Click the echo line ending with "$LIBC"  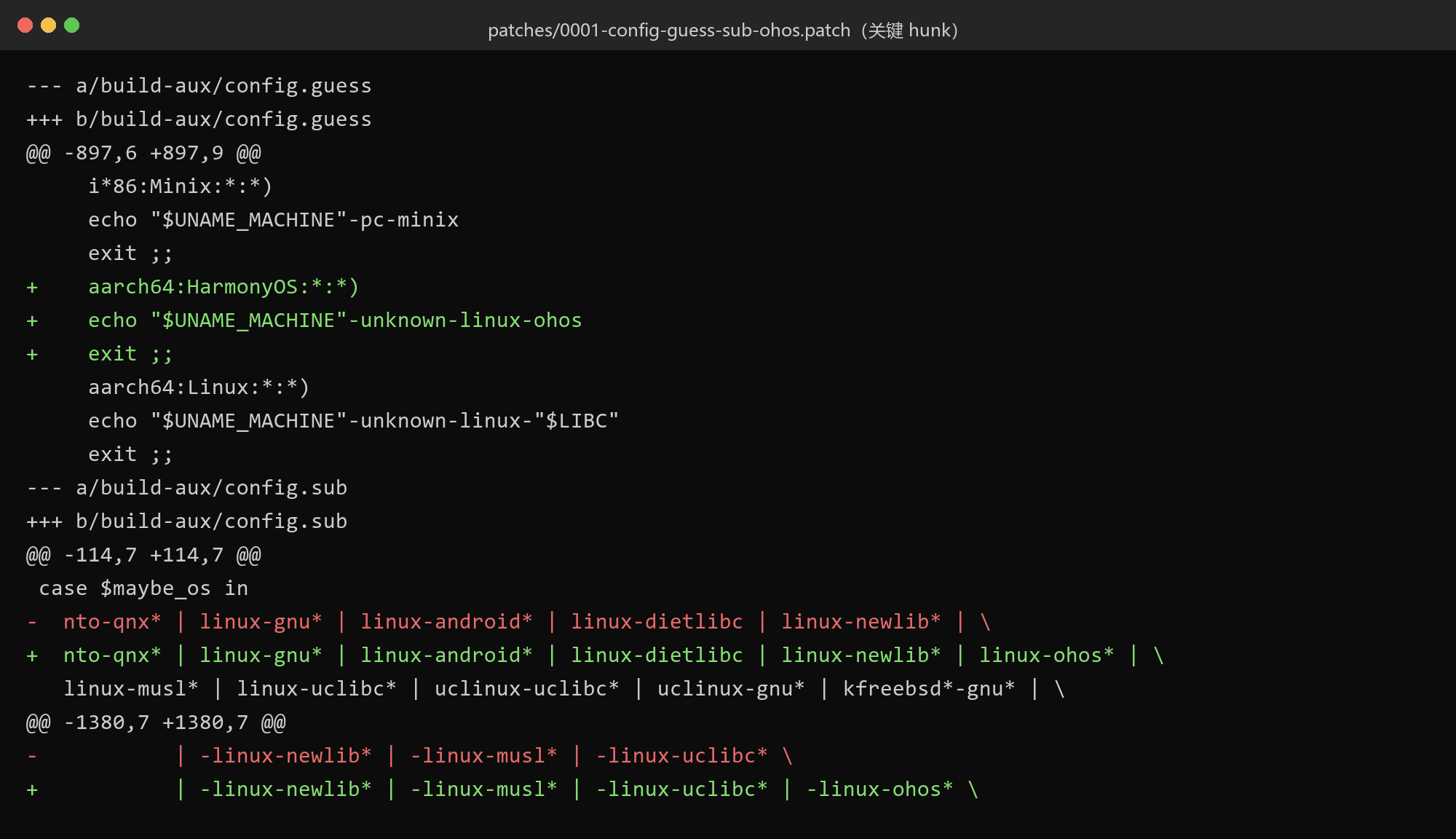tap(353, 421)
